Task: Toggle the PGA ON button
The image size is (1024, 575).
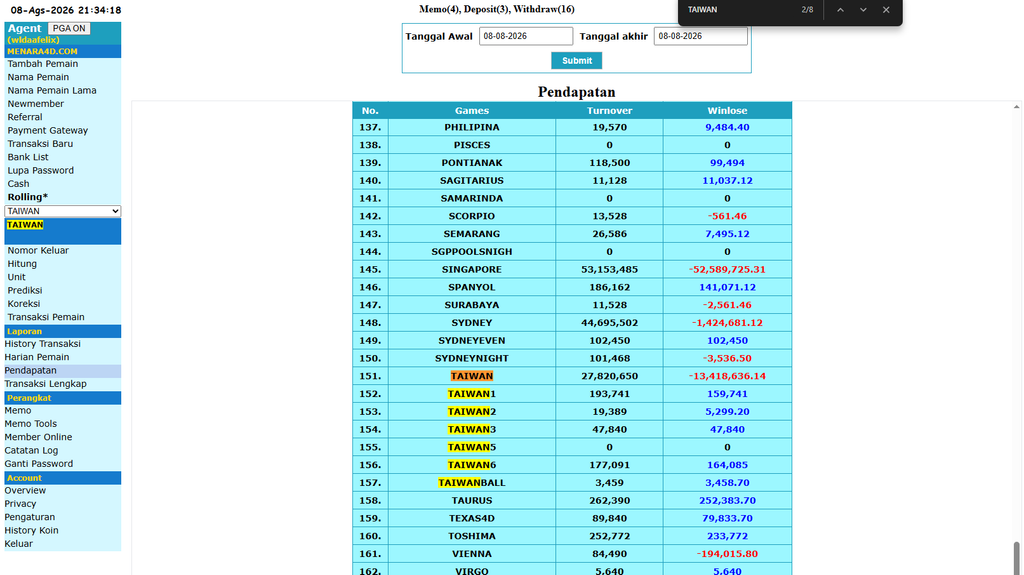Action: [69, 29]
